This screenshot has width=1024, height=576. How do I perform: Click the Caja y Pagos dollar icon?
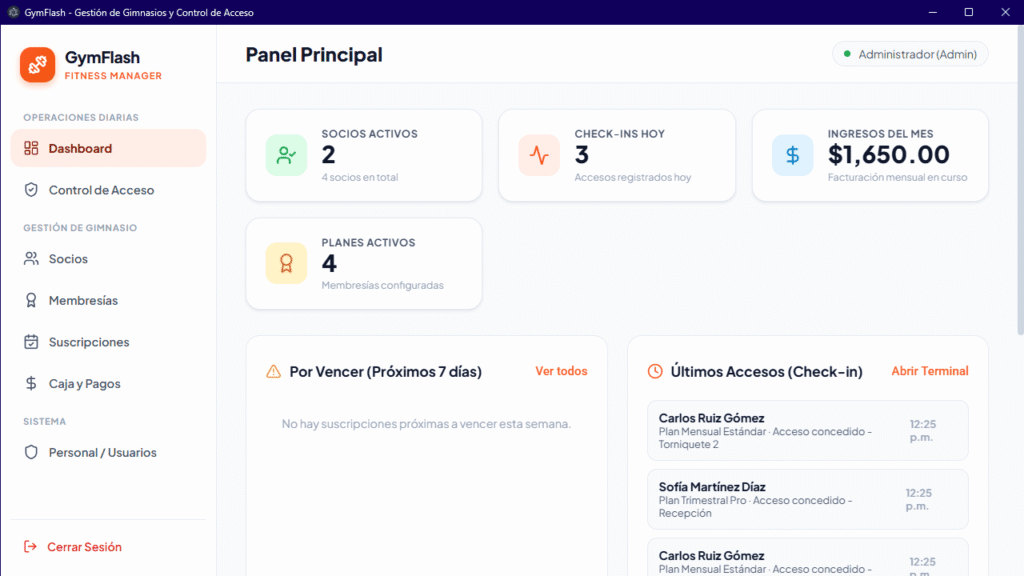click(31, 383)
